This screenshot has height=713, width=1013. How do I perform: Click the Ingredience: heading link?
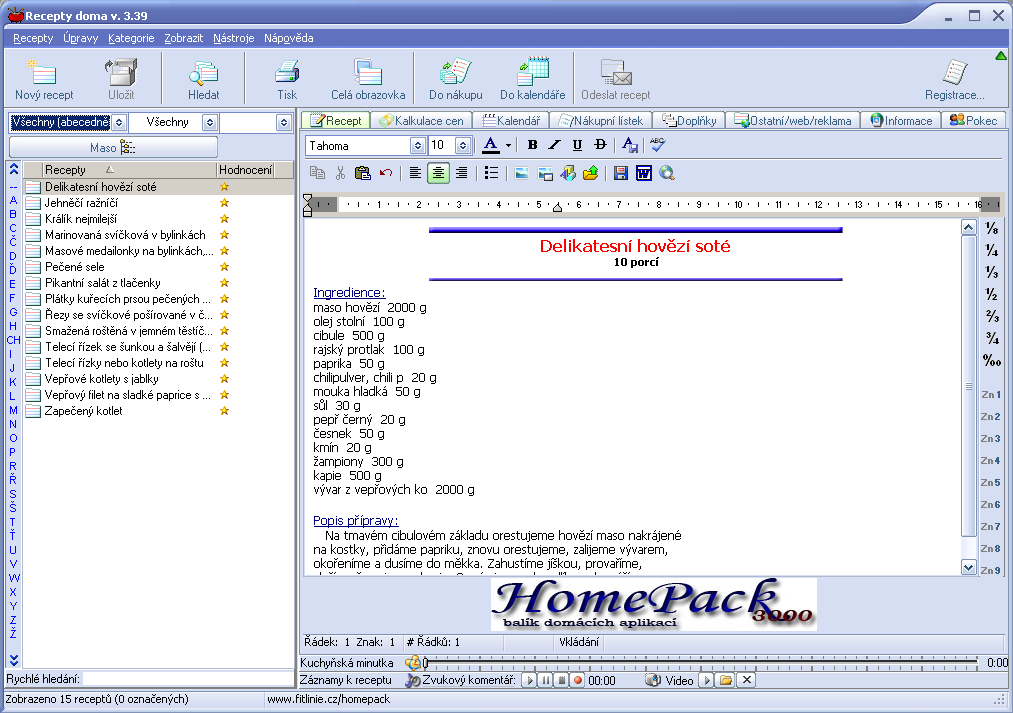pos(349,293)
